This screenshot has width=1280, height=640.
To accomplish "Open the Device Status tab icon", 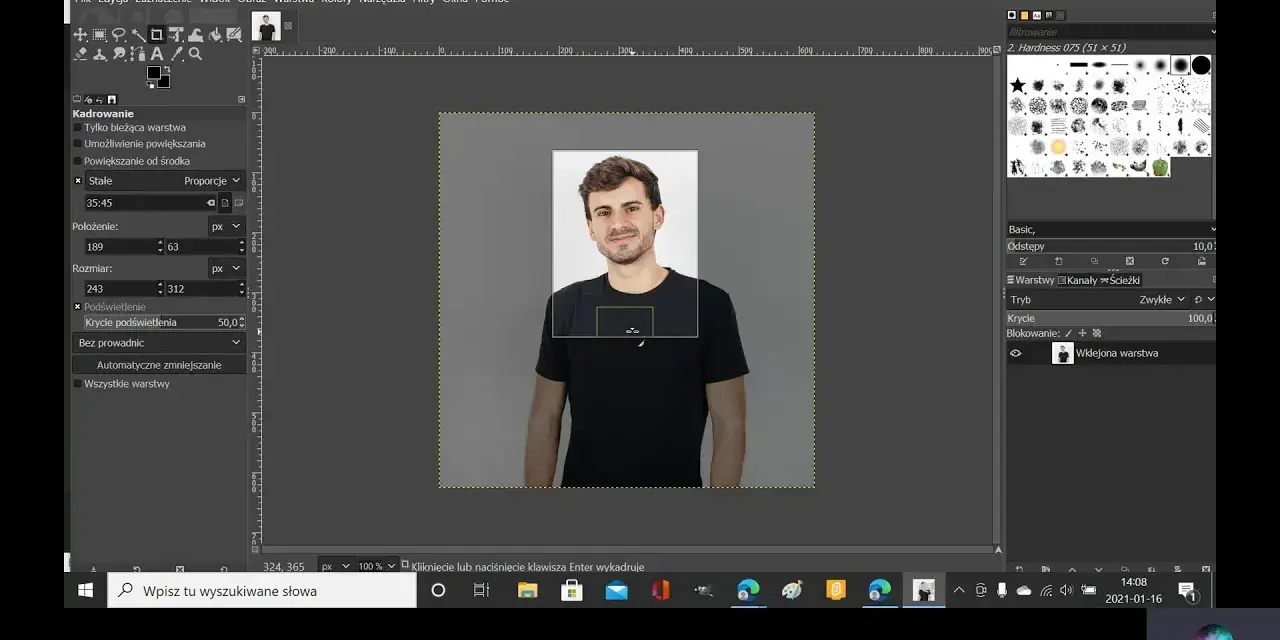I will (x=88, y=99).
